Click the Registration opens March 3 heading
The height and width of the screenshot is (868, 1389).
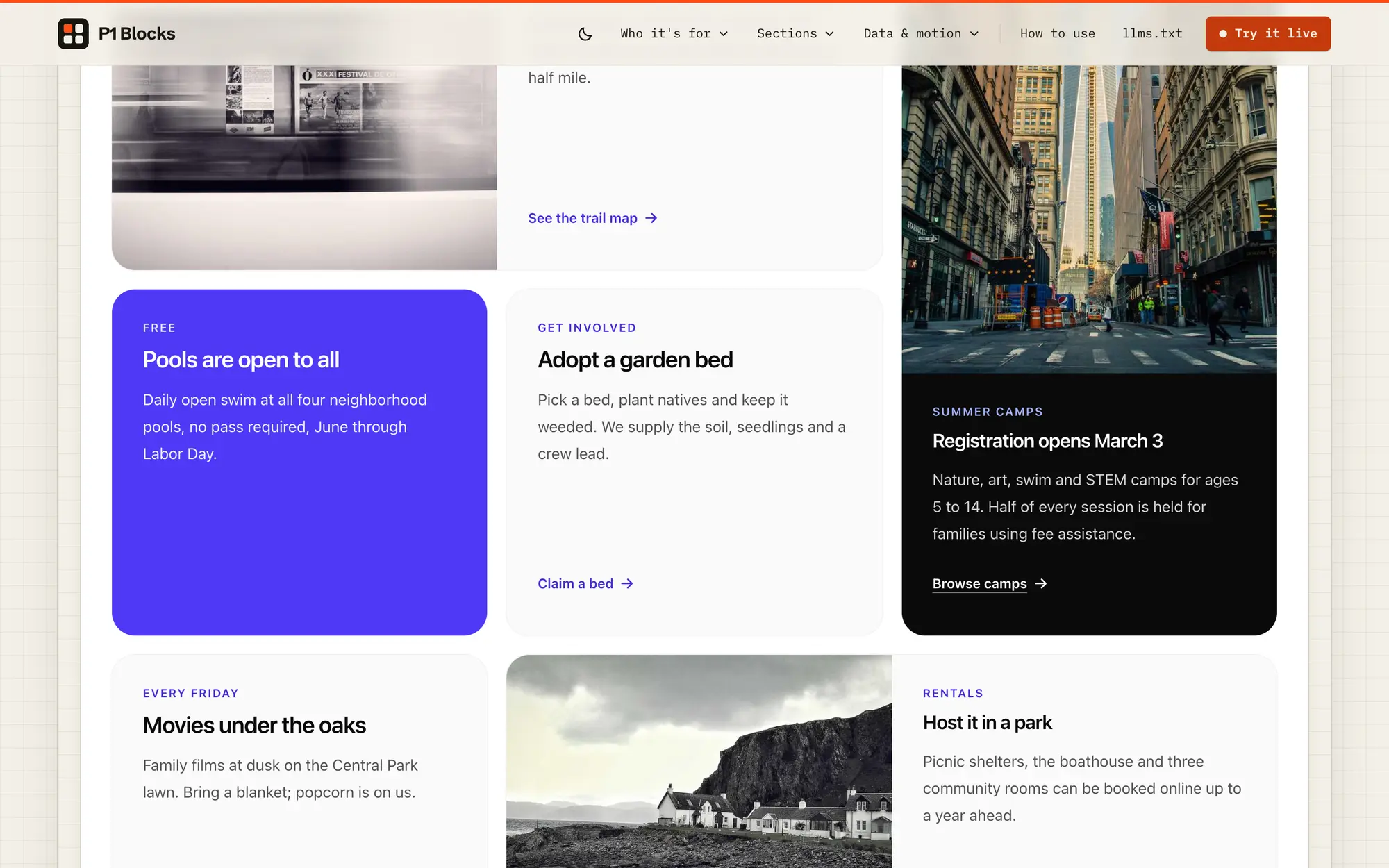click(x=1047, y=441)
